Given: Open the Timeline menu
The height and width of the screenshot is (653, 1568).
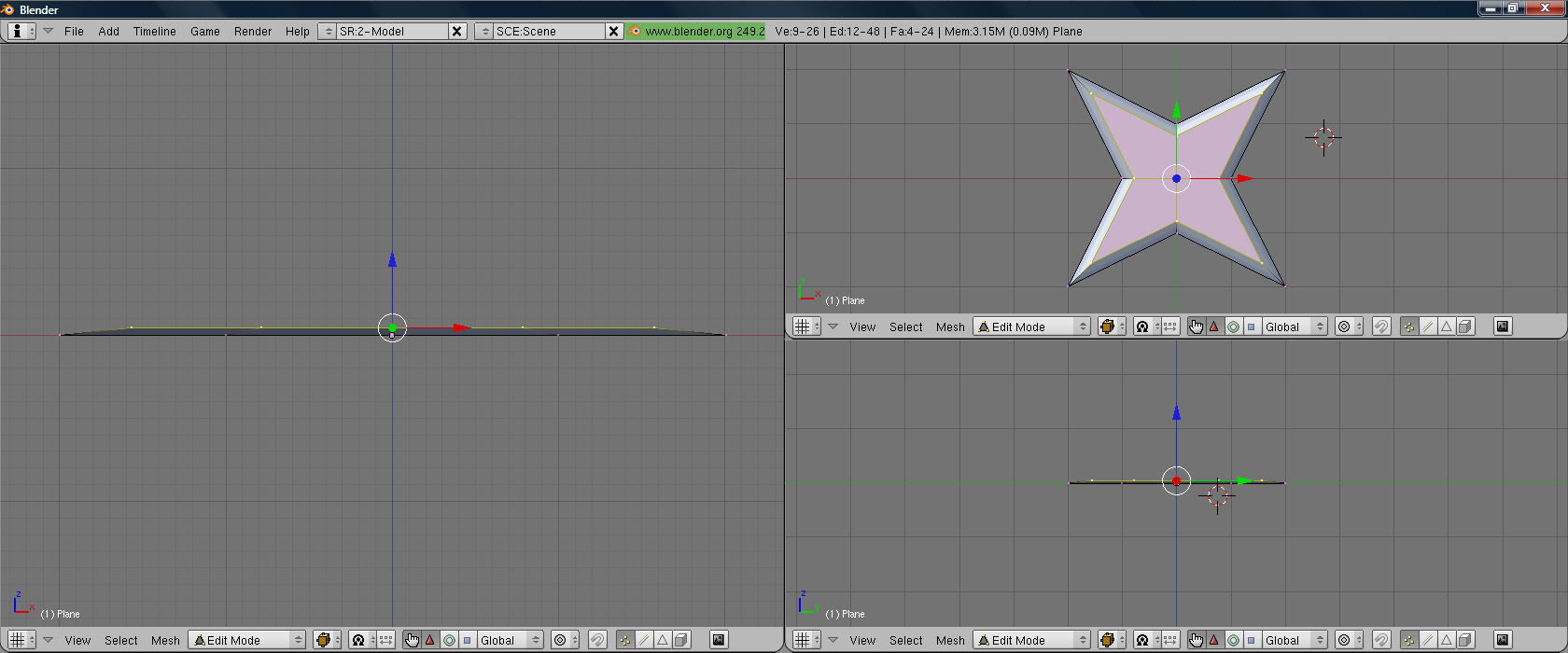Looking at the screenshot, I should (x=154, y=31).
